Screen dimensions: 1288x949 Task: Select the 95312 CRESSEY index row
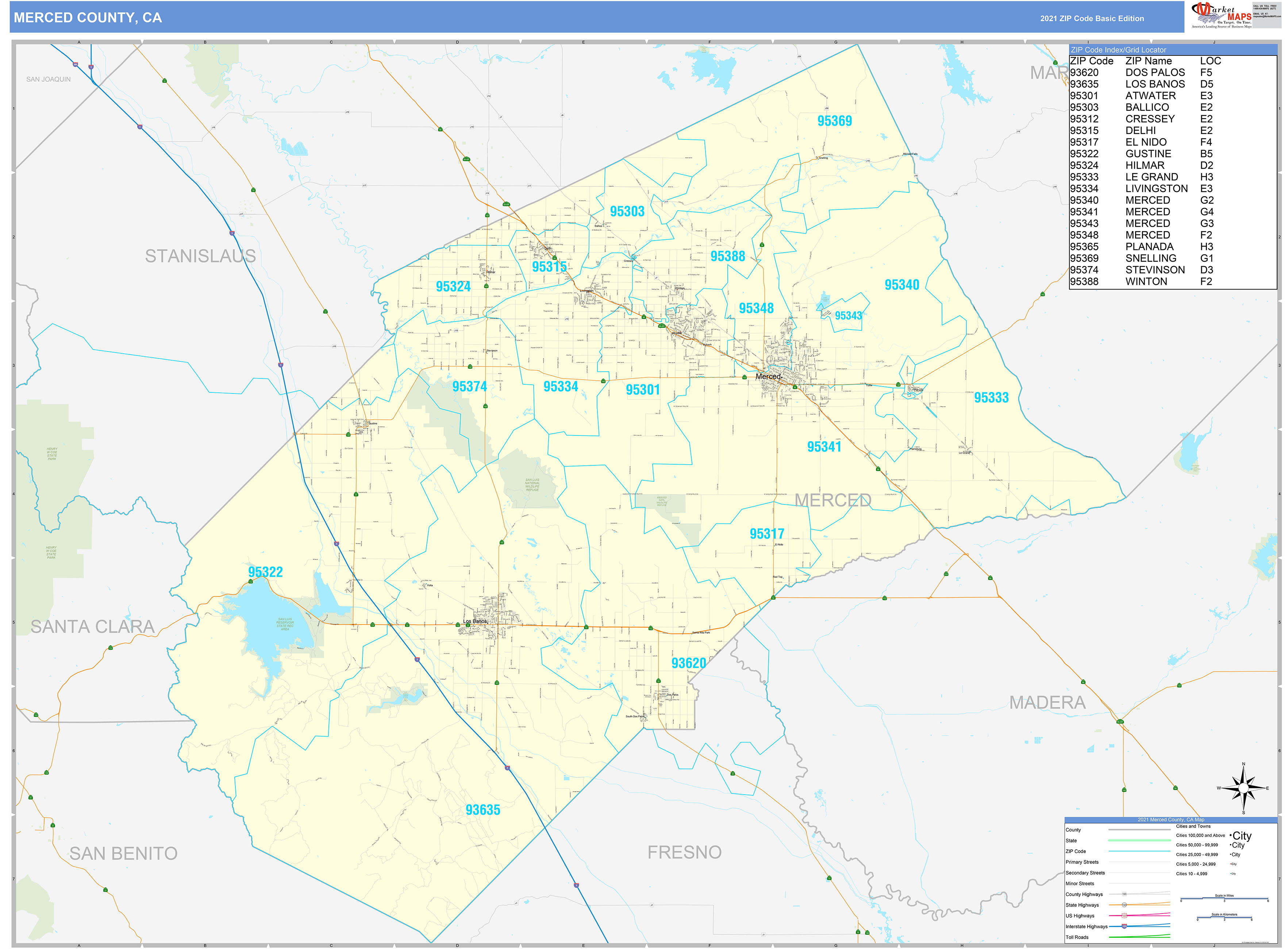coord(1142,119)
